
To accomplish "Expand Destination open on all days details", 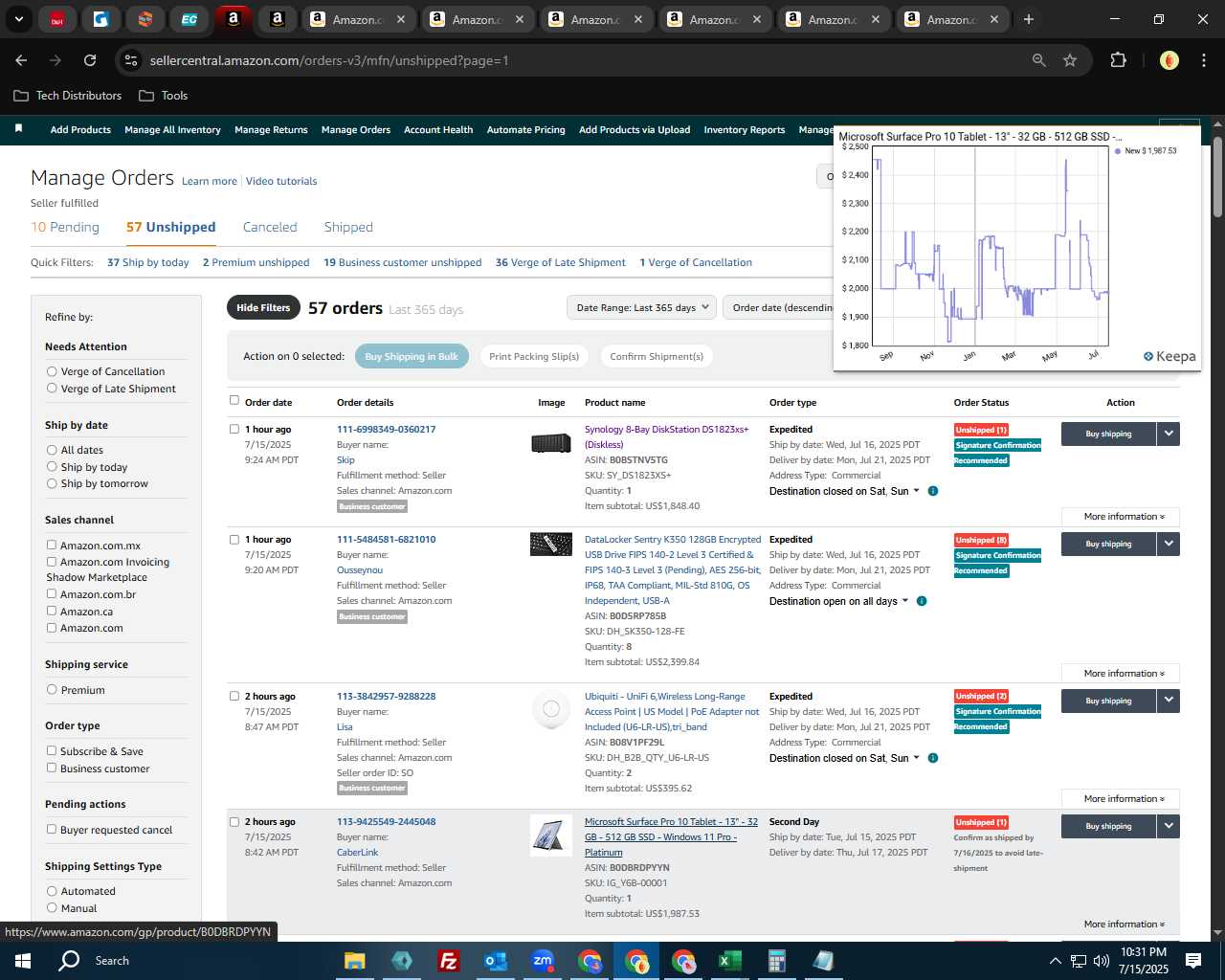I will 838,601.
